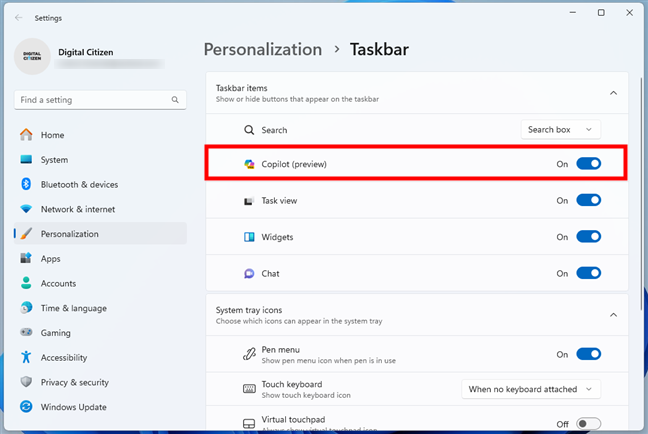Enable the Virtual touchpad toggle

pyautogui.click(x=588, y=424)
